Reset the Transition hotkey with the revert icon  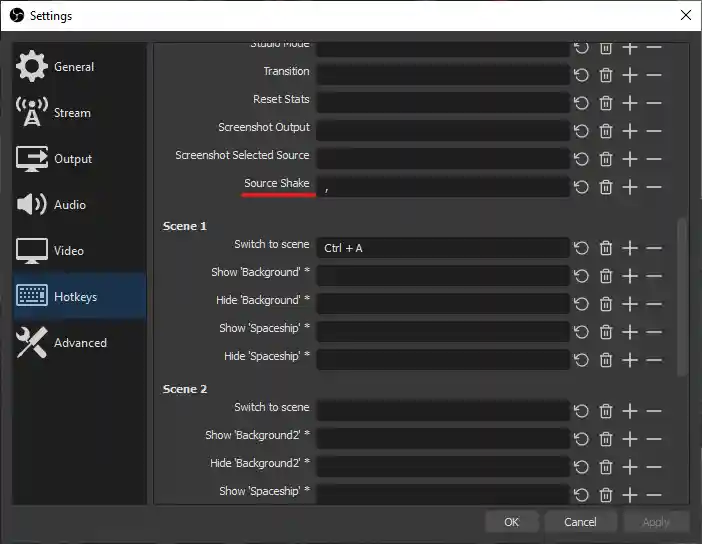pyautogui.click(x=581, y=75)
